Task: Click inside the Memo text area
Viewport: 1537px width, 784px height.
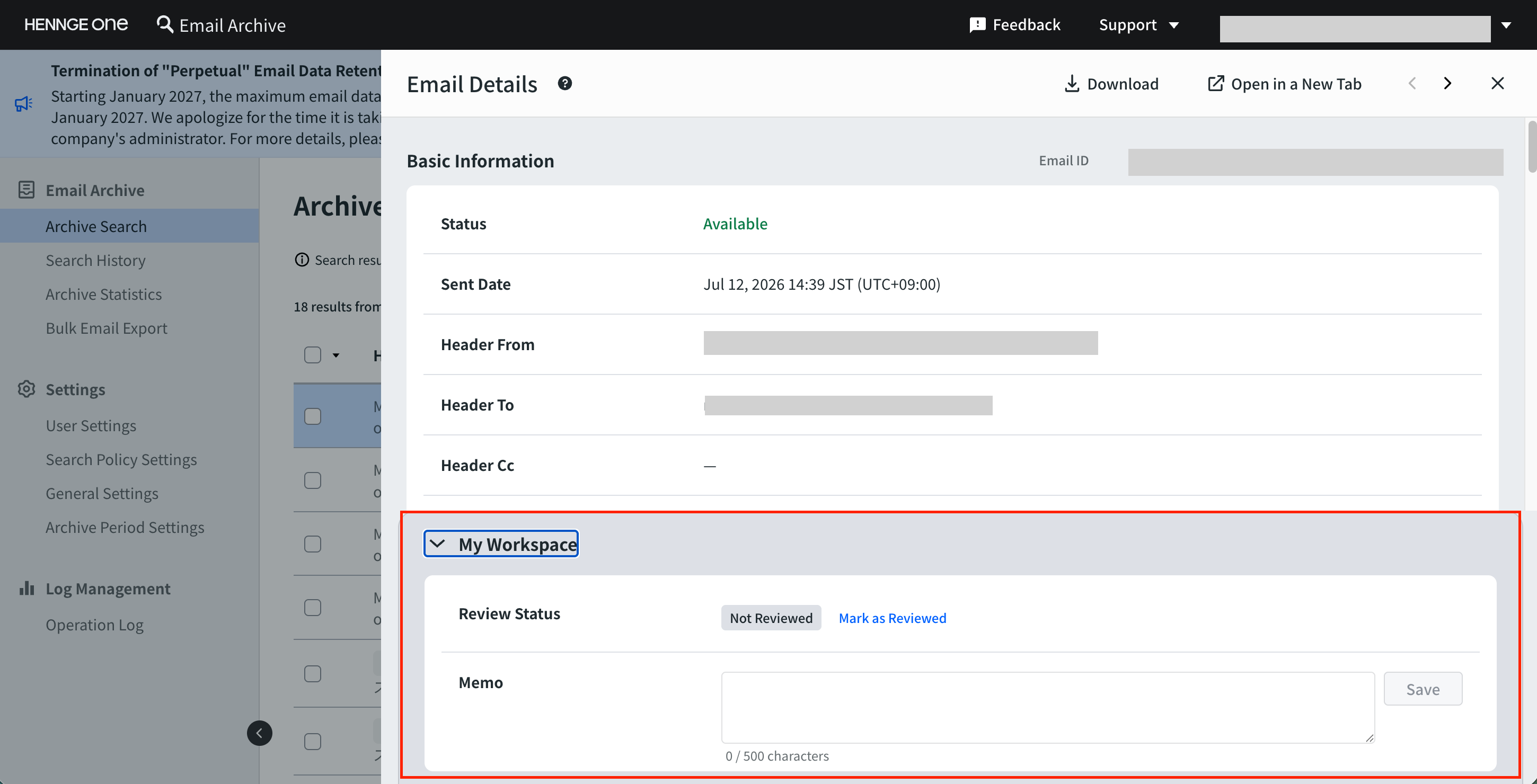Action: [1048, 708]
